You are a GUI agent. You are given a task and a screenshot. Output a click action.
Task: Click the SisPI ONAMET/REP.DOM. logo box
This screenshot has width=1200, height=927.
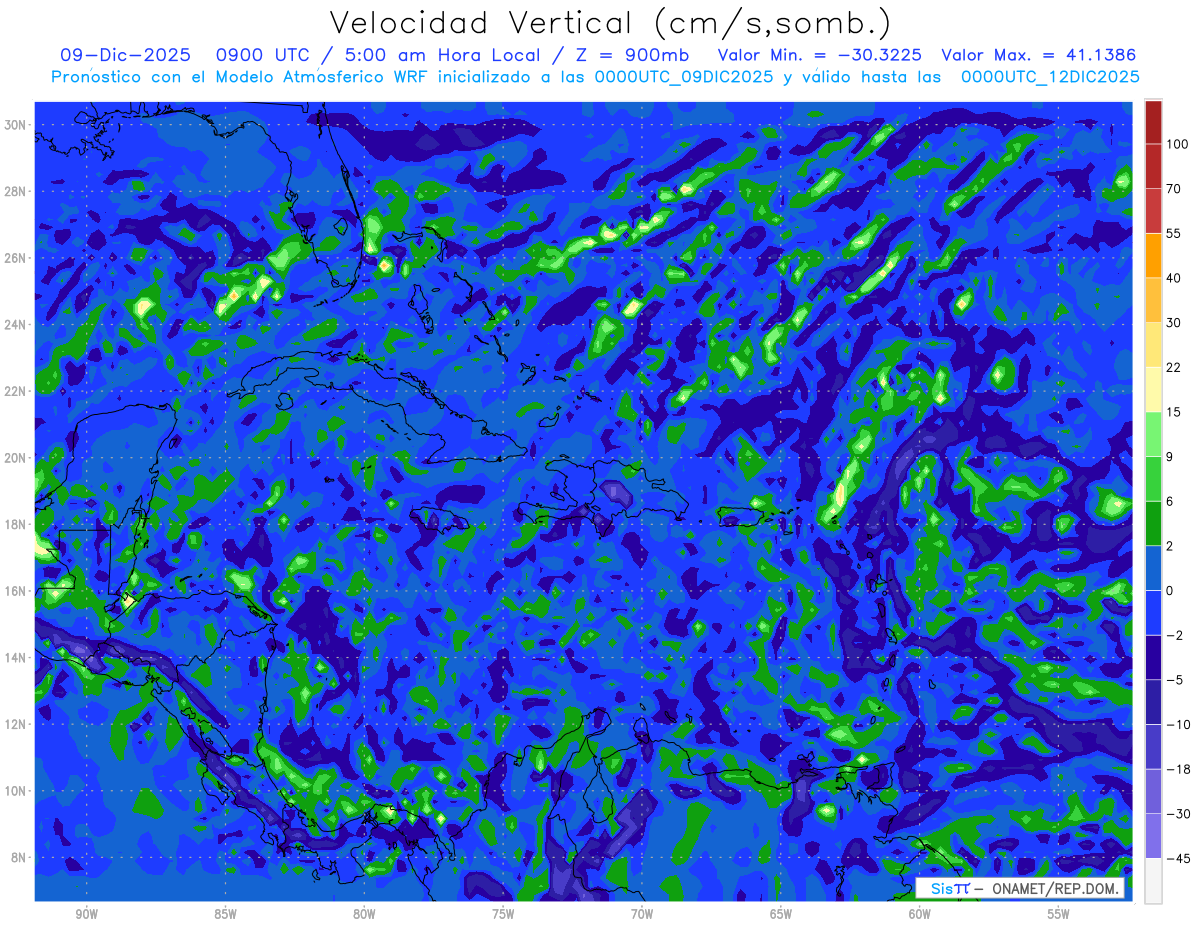1020,889
